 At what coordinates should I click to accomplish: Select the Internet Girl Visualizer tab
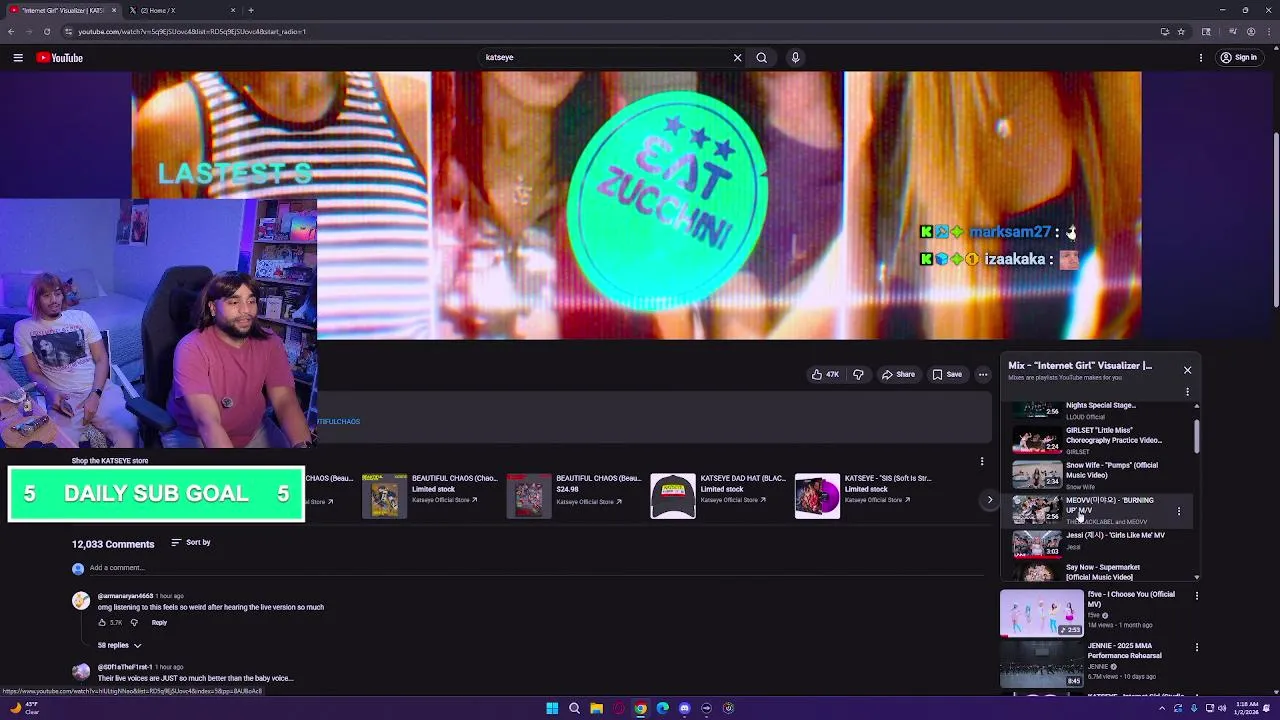point(60,10)
